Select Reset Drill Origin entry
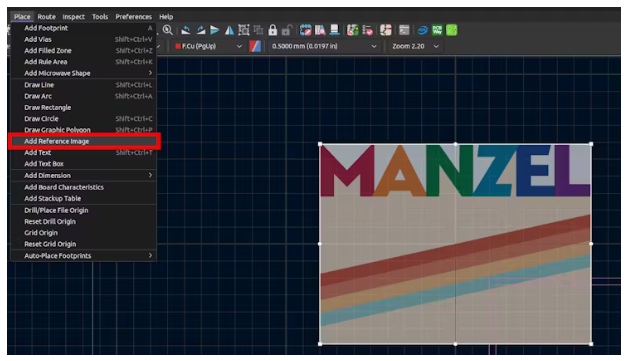The image size is (629, 361). [x=83, y=221]
